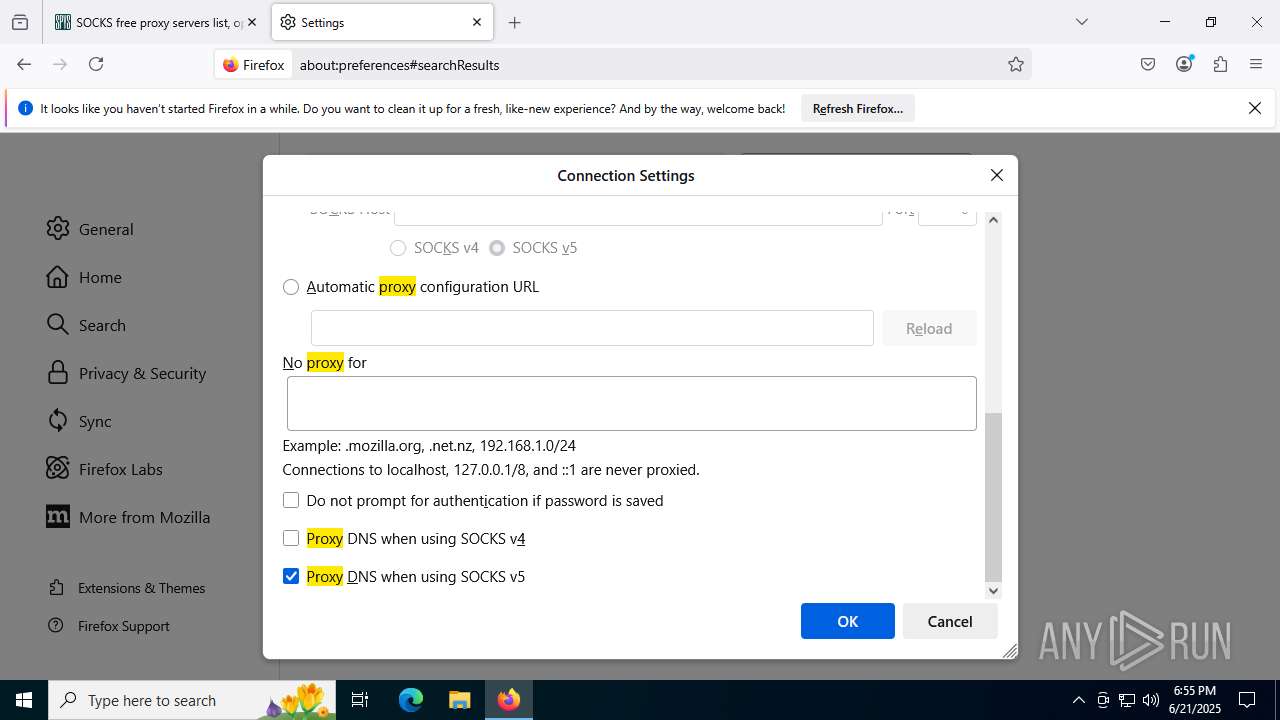Click dialog scrollbar up arrow
The height and width of the screenshot is (720, 1280).
click(993, 219)
